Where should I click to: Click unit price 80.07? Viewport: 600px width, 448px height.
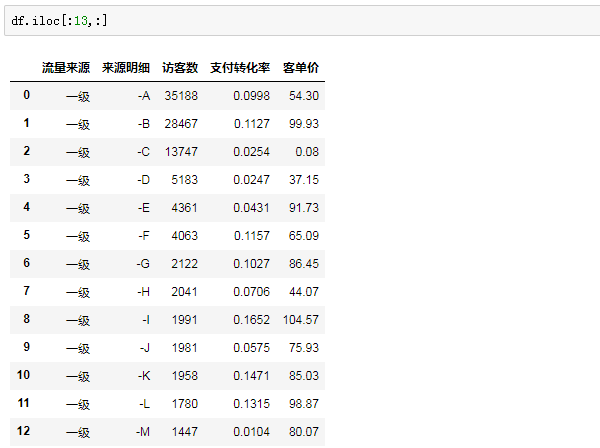[304, 432]
